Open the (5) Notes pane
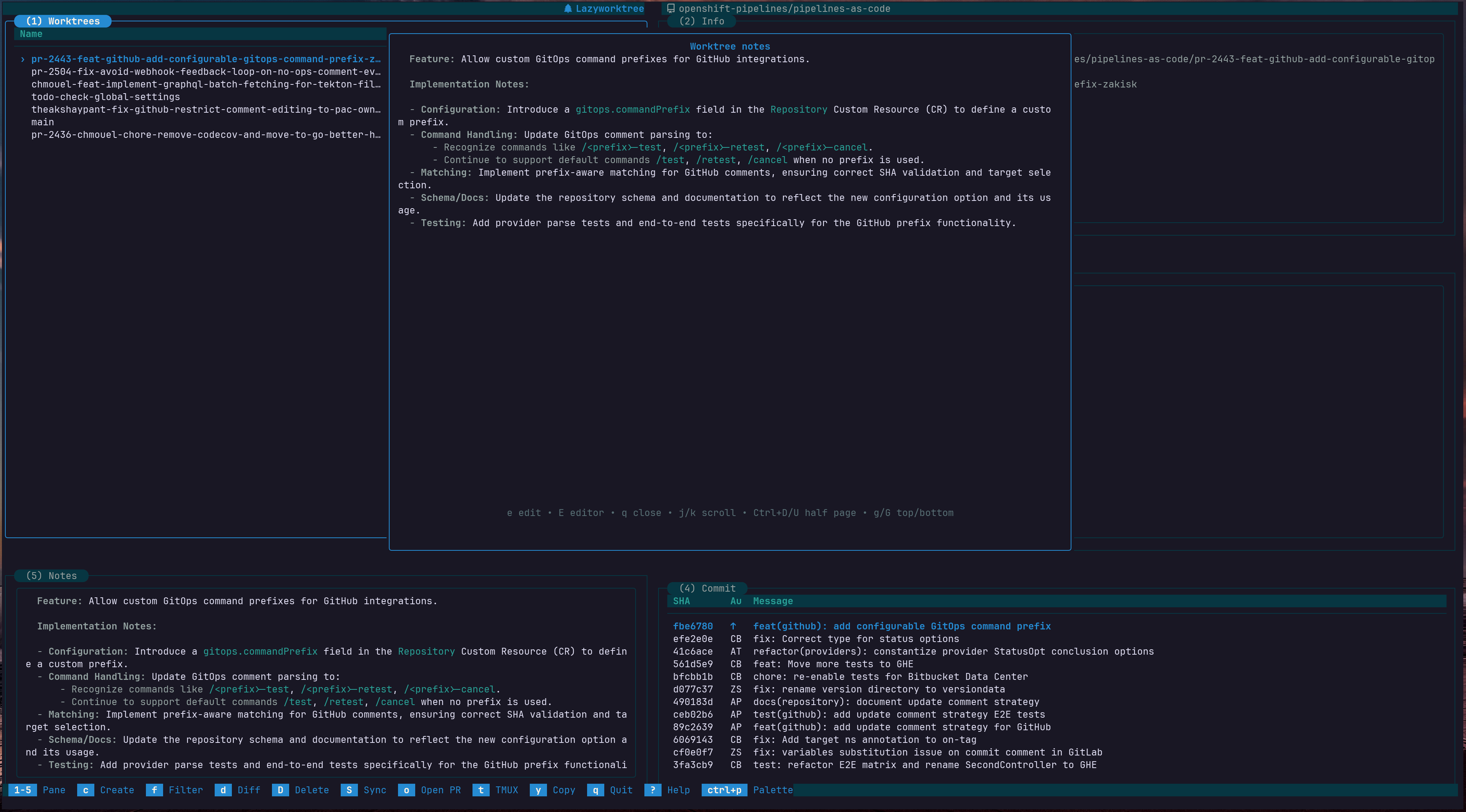This screenshot has width=1466, height=812. pos(51,576)
